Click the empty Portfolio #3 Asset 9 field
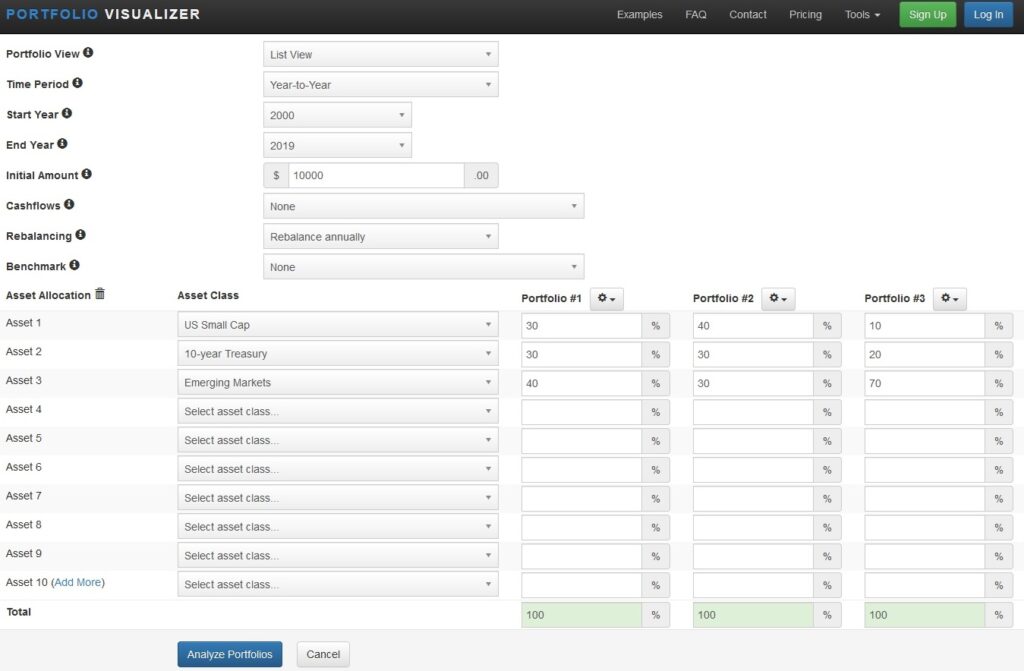 (925, 556)
